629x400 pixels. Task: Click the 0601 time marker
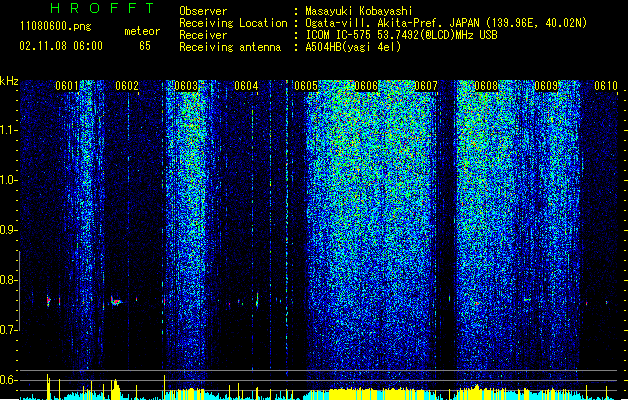pyautogui.click(x=67, y=86)
